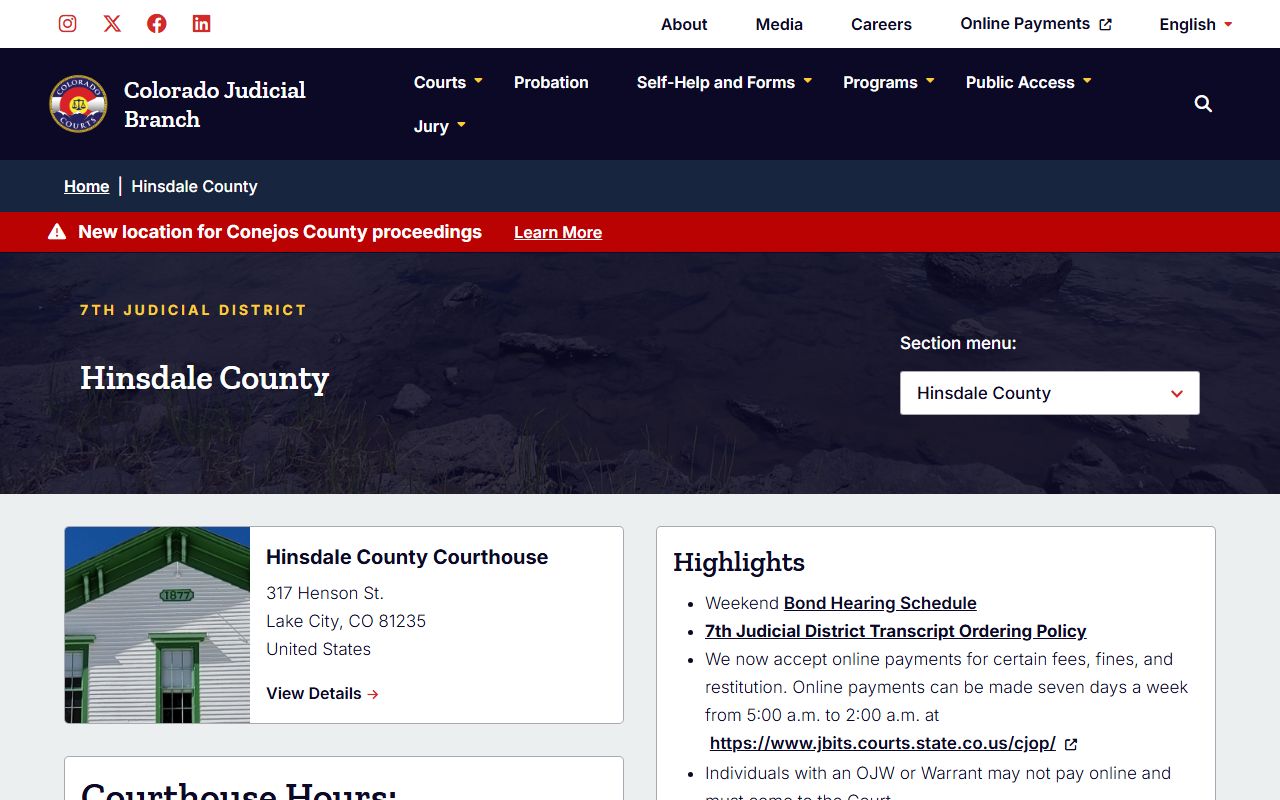This screenshot has width=1280, height=800.
Task: Open the LinkedIn social icon
Action: [x=201, y=24]
